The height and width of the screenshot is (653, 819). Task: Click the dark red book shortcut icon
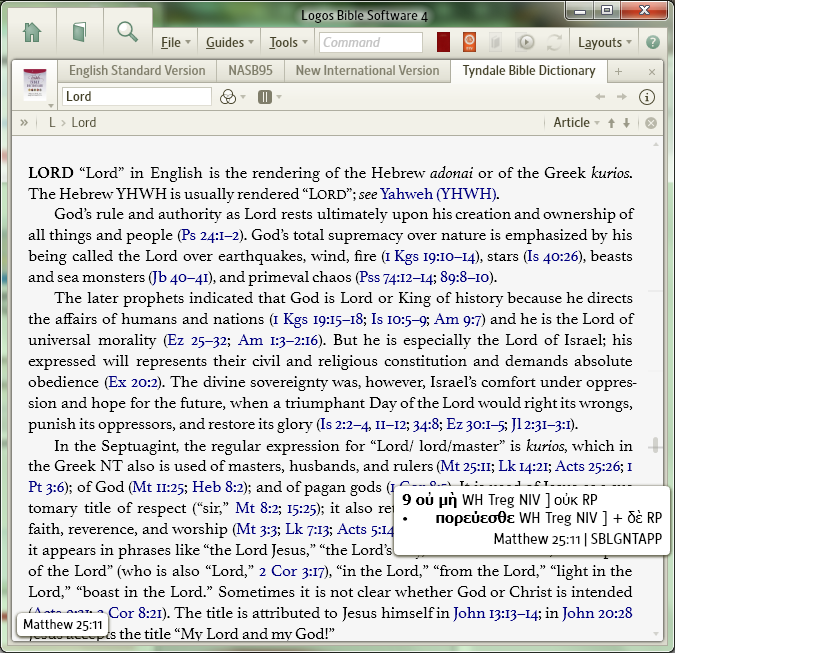[x=443, y=42]
